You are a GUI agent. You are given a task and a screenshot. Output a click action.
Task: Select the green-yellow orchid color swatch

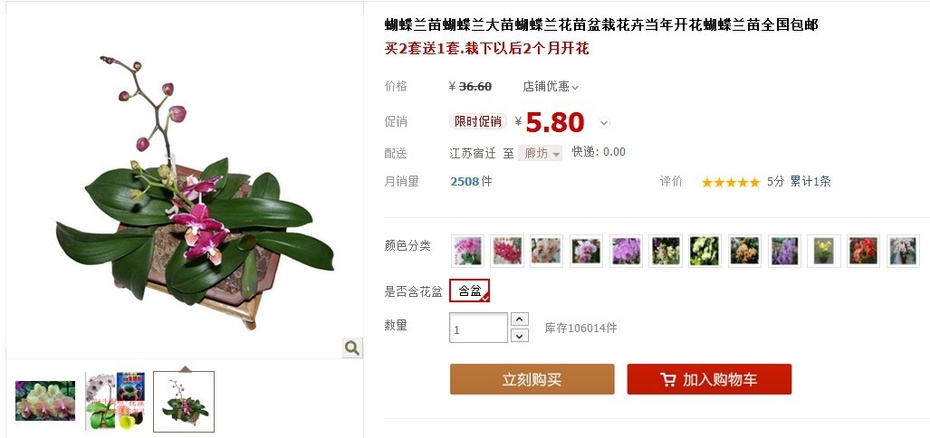705,250
